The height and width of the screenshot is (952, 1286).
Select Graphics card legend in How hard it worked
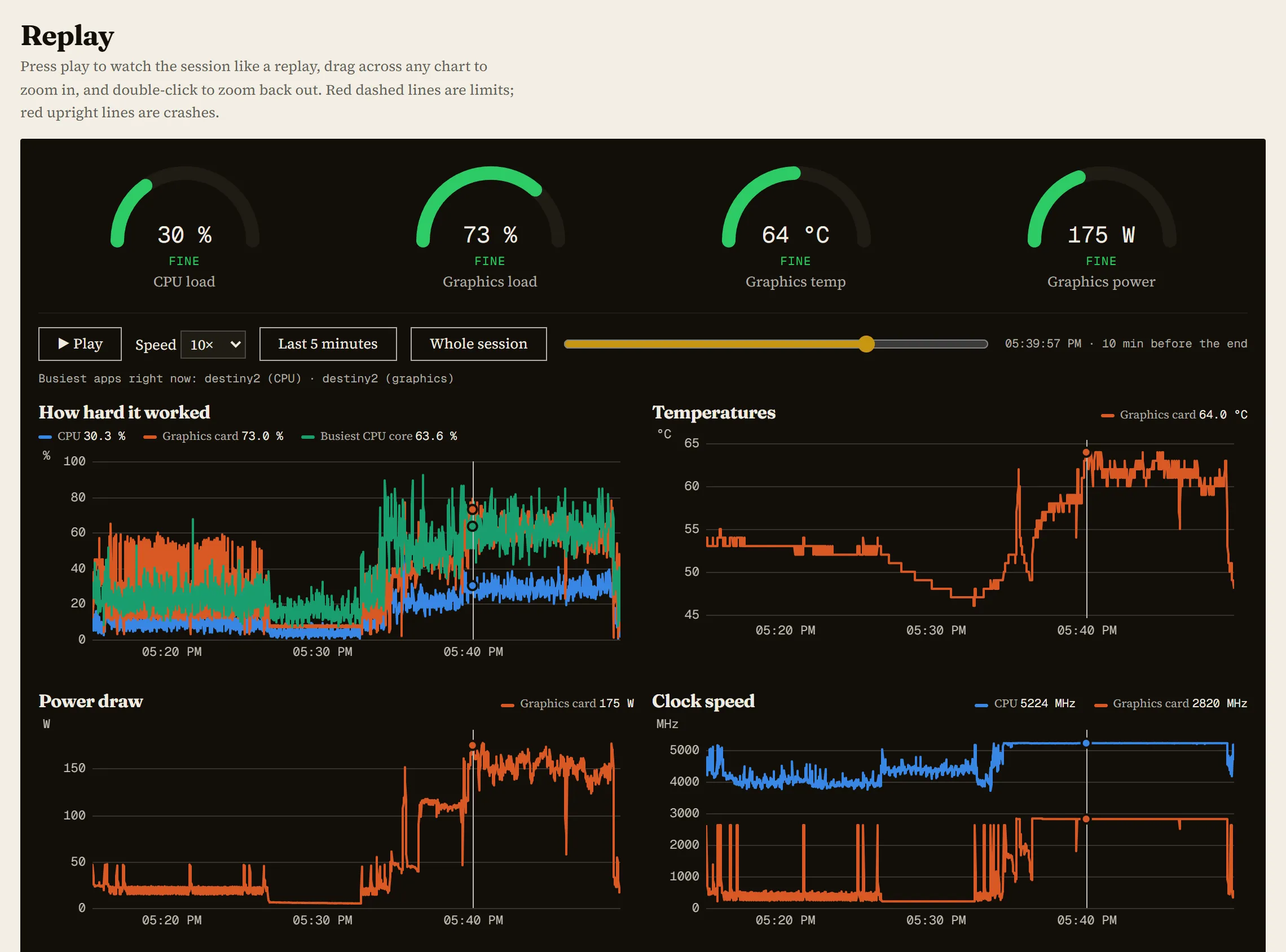click(x=213, y=436)
